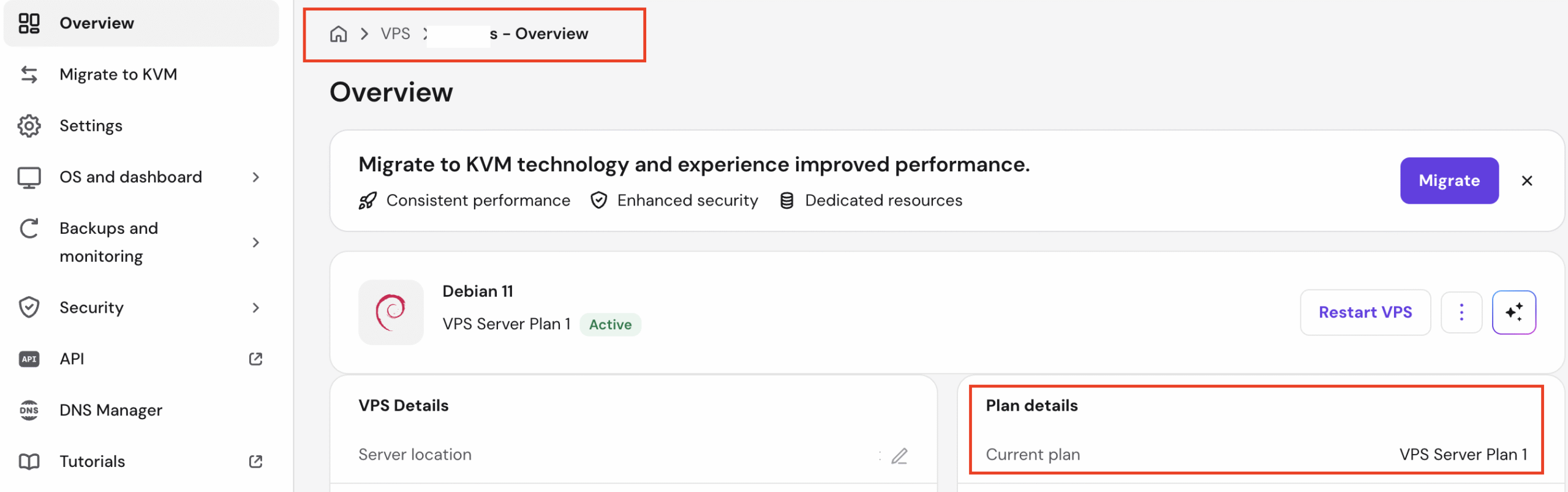Open API external link icon
The width and height of the screenshot is (1568, 492).
[255, 359]
